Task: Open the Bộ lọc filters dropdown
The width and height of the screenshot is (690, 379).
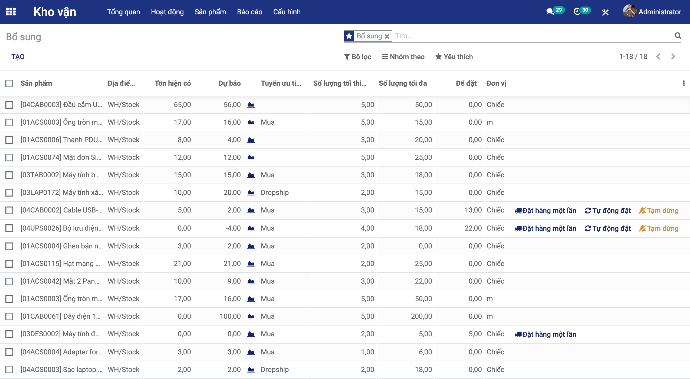Action: 357,56
